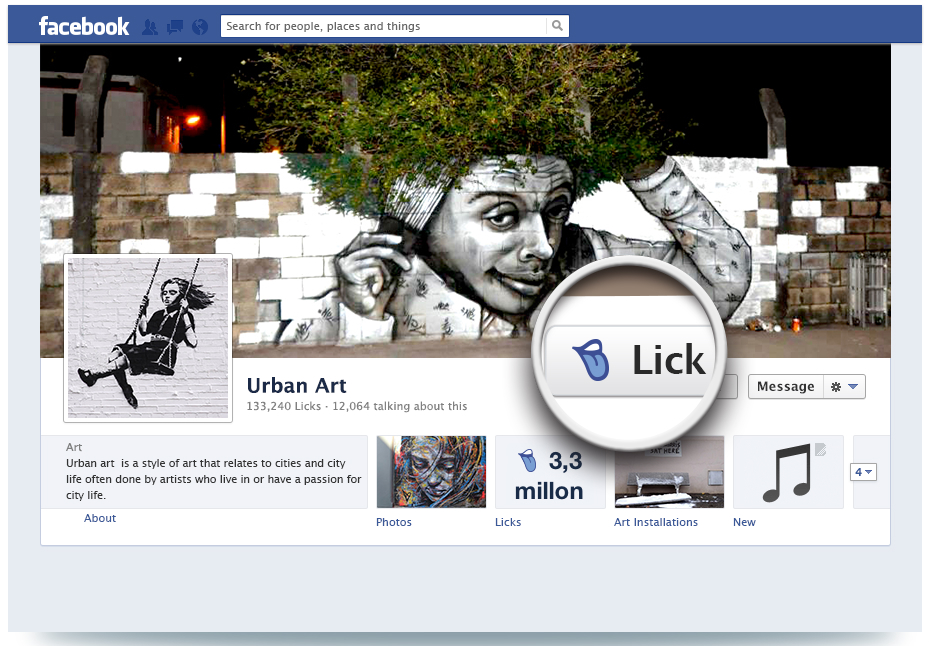Expand the gear dropdown arrow
The width and height of the screenshot is (930, 646).
coord(853,387)
